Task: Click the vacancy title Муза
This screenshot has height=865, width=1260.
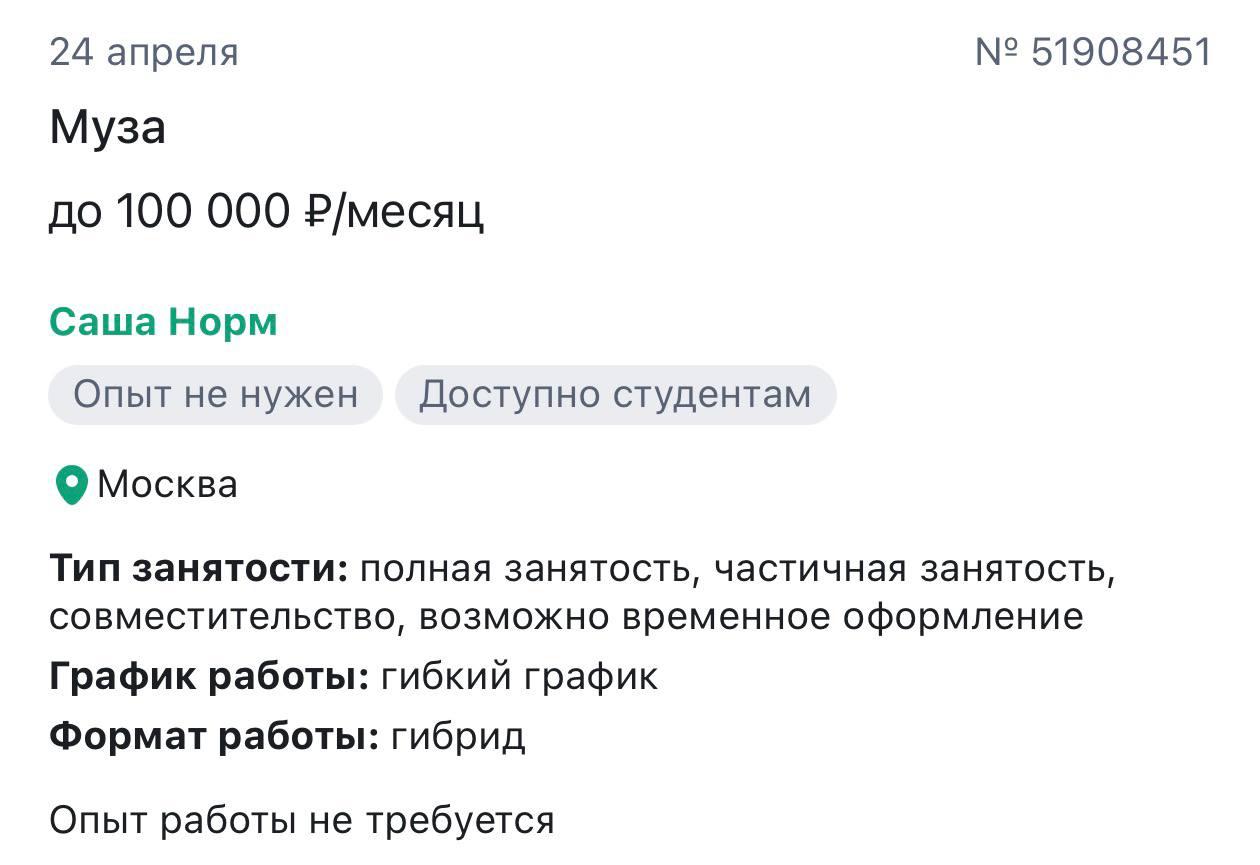Action: pos(108,129)
